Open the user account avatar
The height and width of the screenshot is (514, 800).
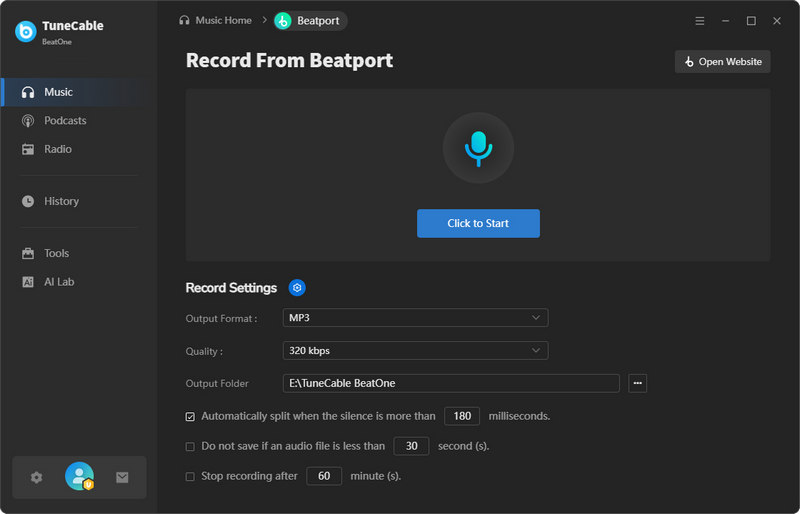click(x=79, y=476)
